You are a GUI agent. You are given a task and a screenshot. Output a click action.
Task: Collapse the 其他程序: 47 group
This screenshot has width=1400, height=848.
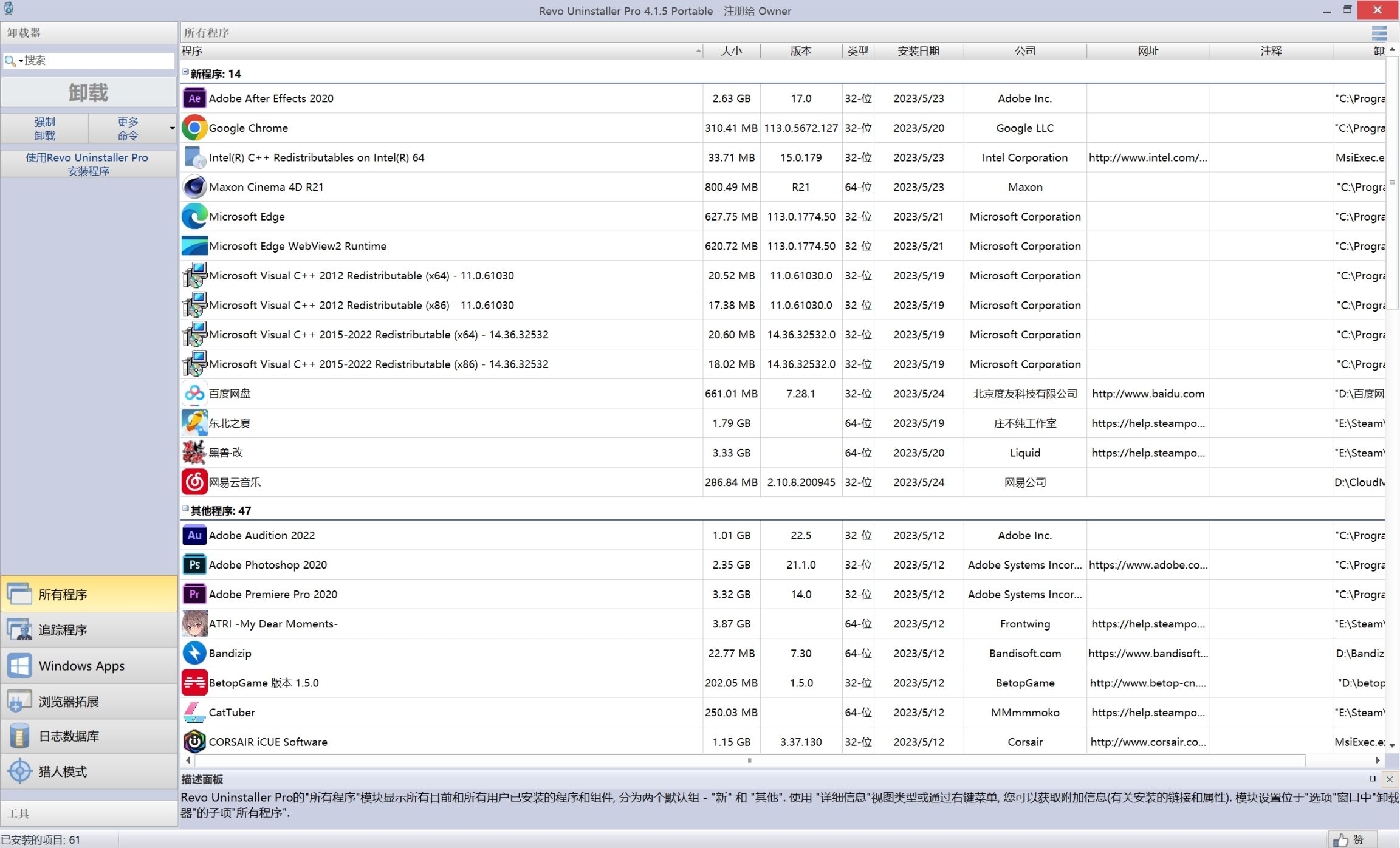(x=185, y=509)
